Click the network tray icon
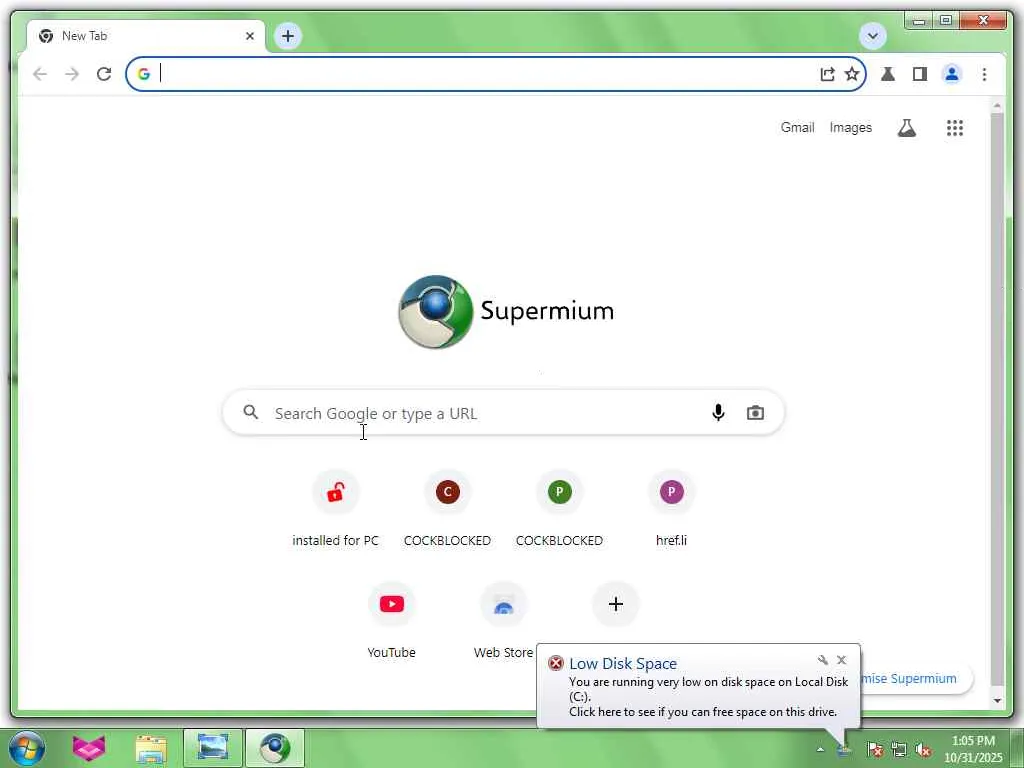Viewport: 1024px width, 768px height. point(899,750)
